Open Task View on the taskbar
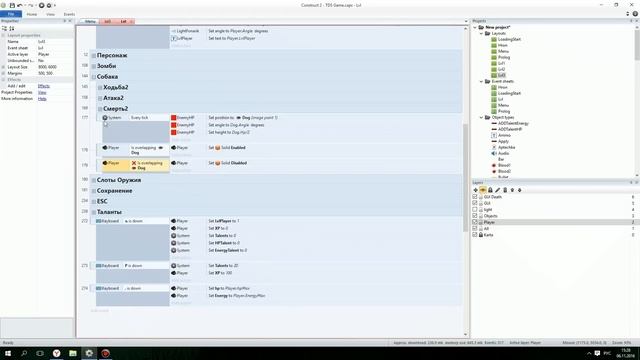 (x=40, y=353)
